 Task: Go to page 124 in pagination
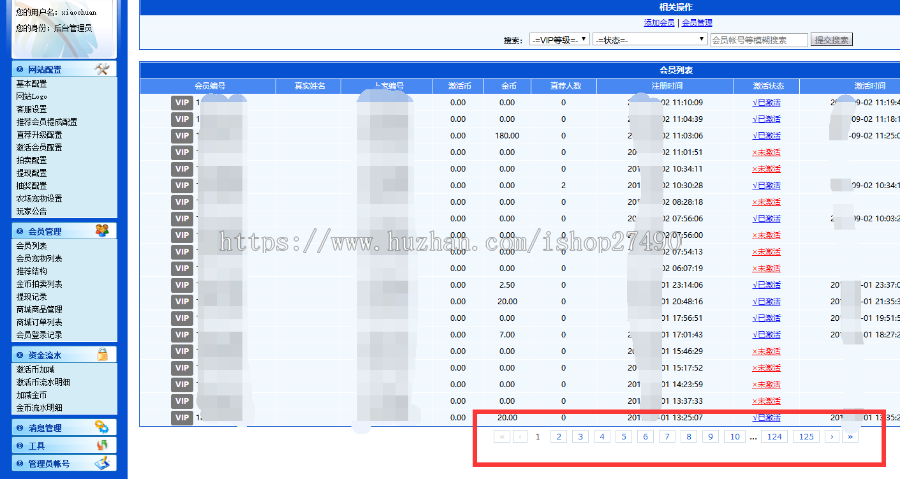775,437
